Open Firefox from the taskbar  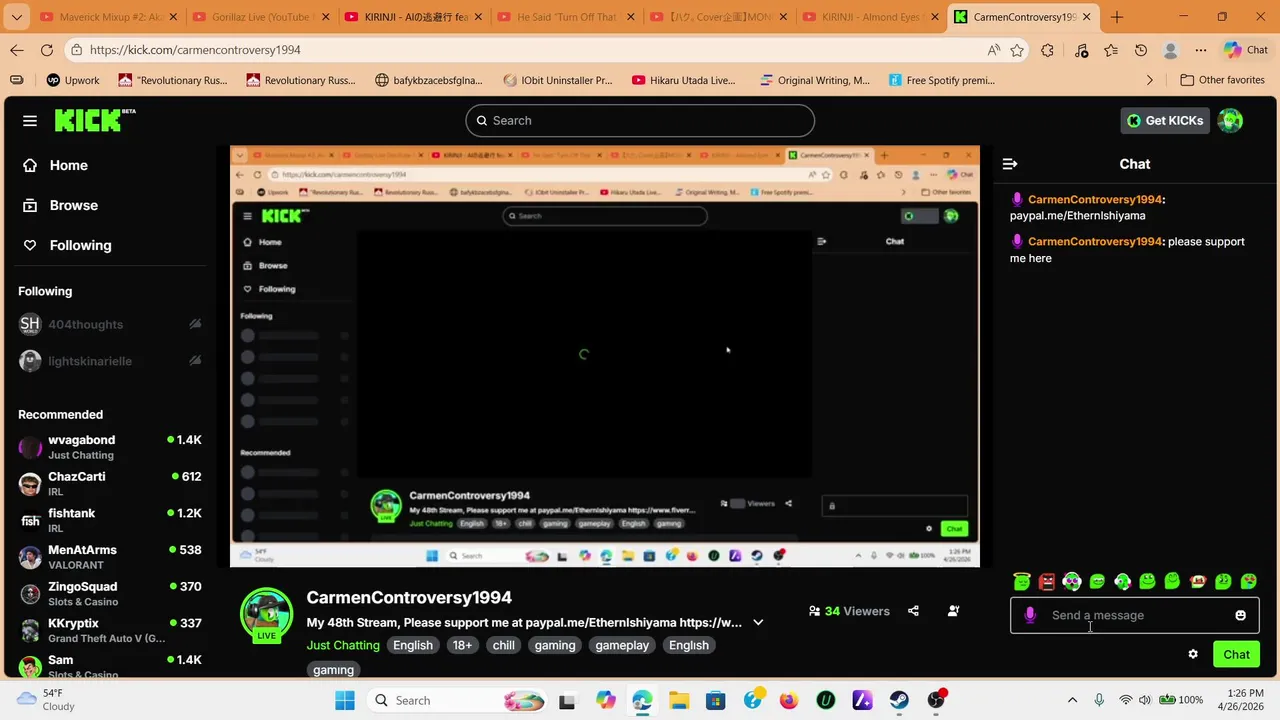[789, 700]
